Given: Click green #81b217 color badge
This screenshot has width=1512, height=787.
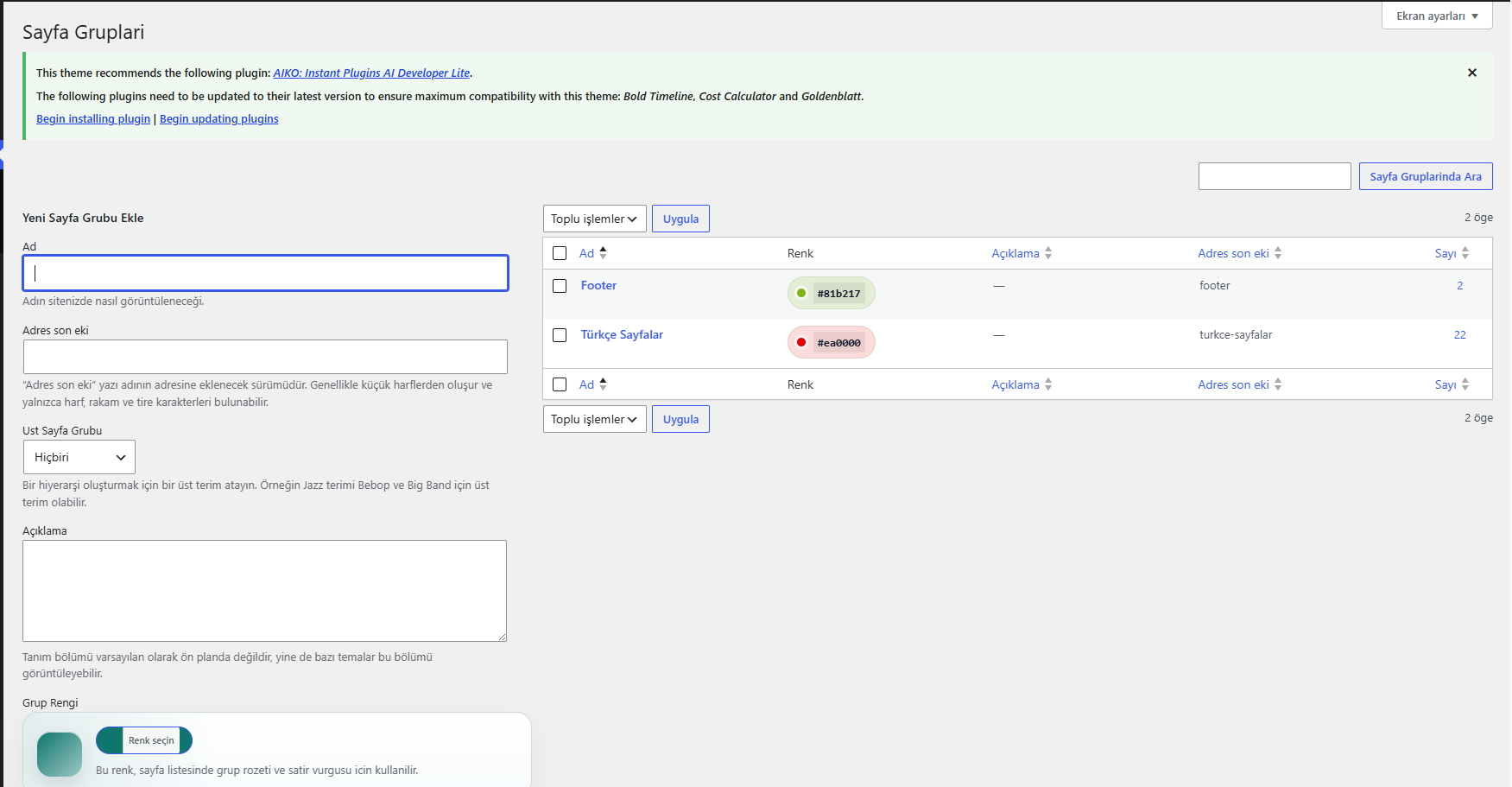Looking at the screenshot, I should pyautogui.click(x=832, y=293).
